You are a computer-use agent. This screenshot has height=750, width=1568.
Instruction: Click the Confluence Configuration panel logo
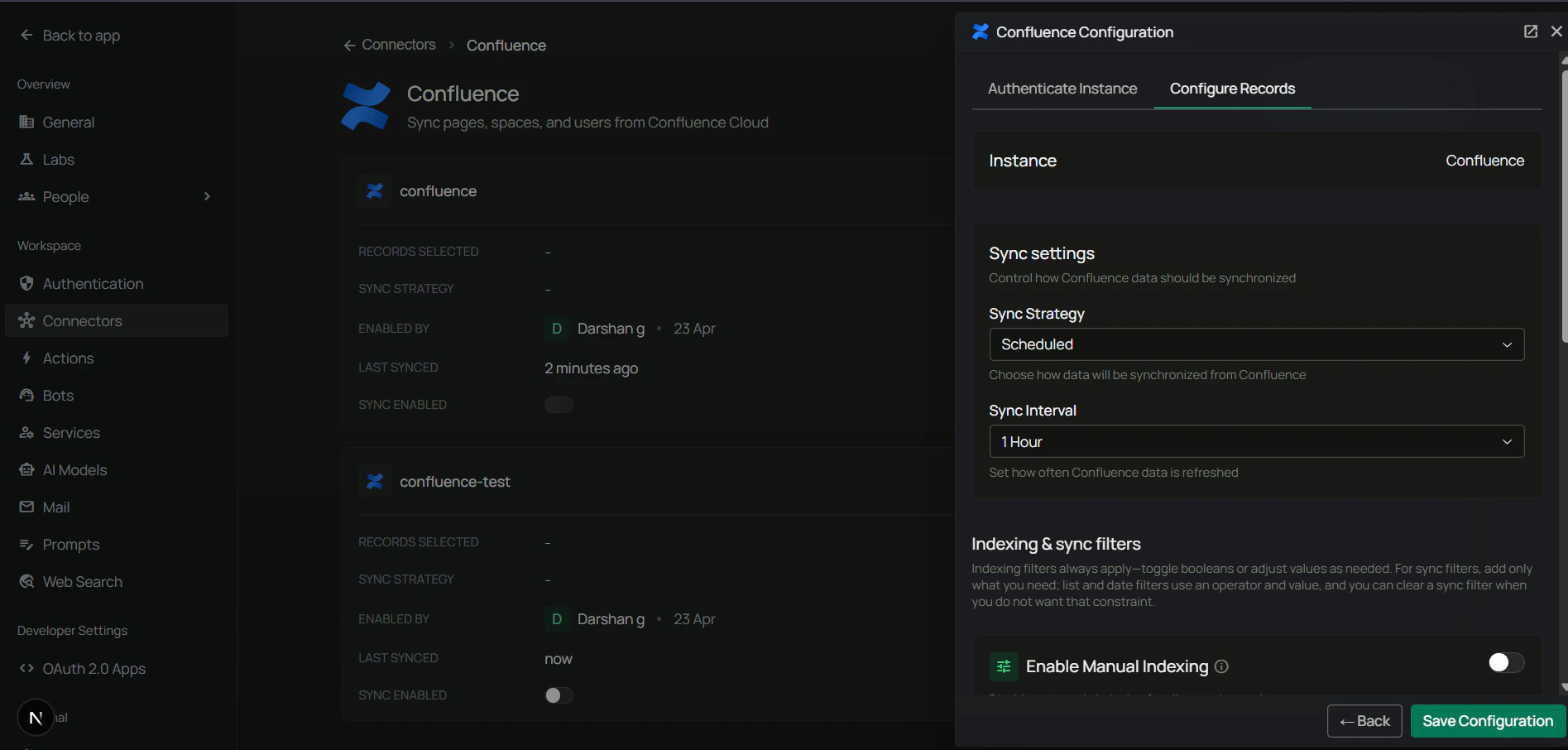pos(981,31)
